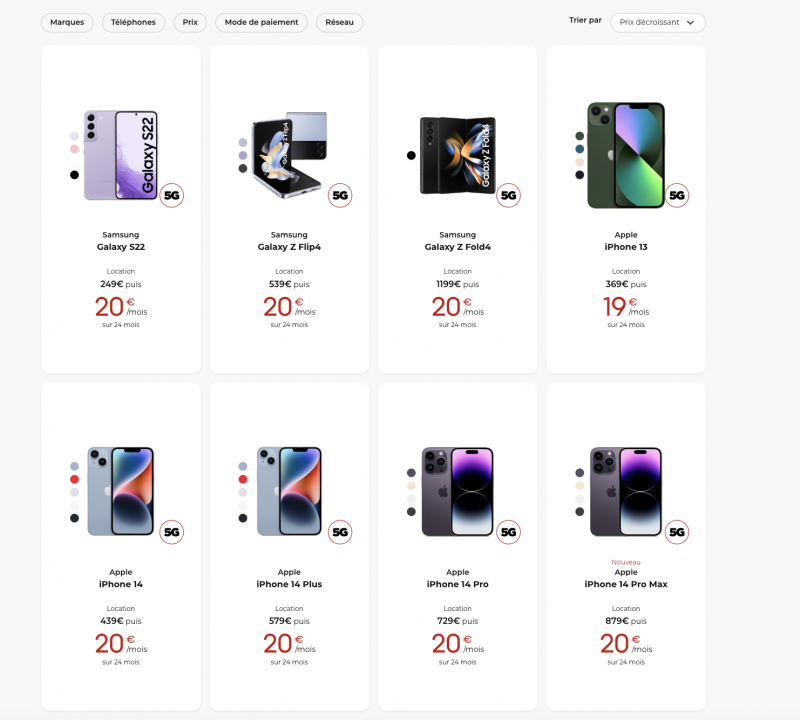
Task: Click the 5G icon on Galaxy Z Fold4
Action: (509, 196)
